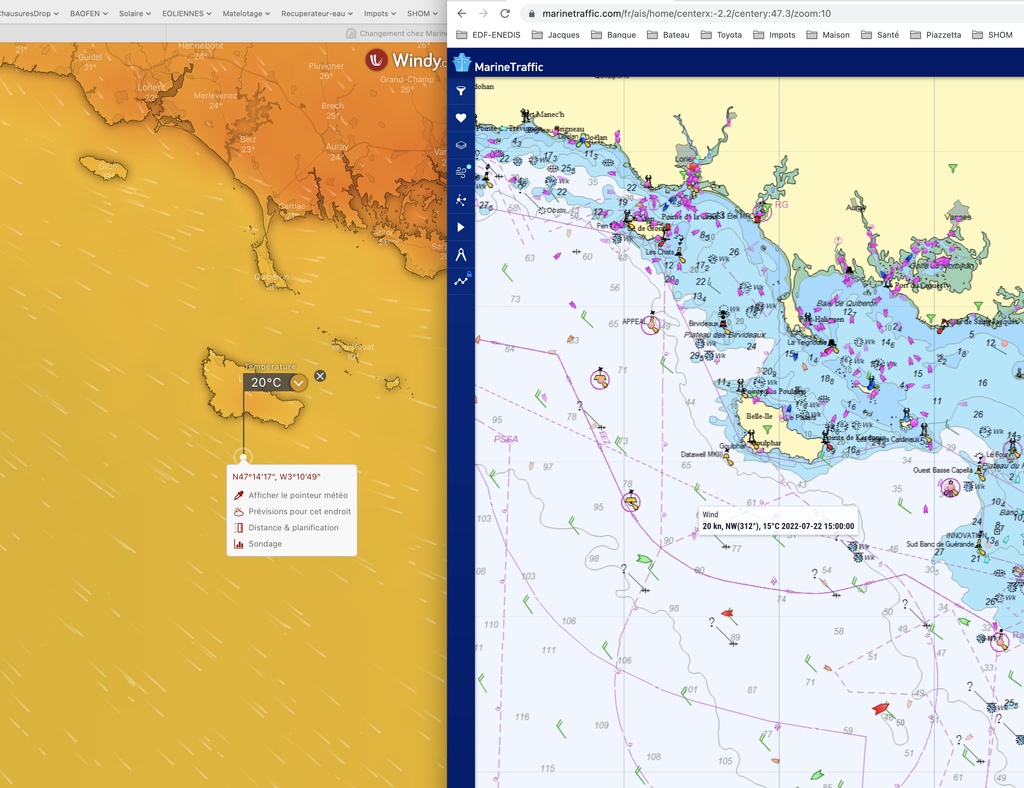Click the red vessel near depth 89
The image size is (1024, 788).
click(727, 612)
